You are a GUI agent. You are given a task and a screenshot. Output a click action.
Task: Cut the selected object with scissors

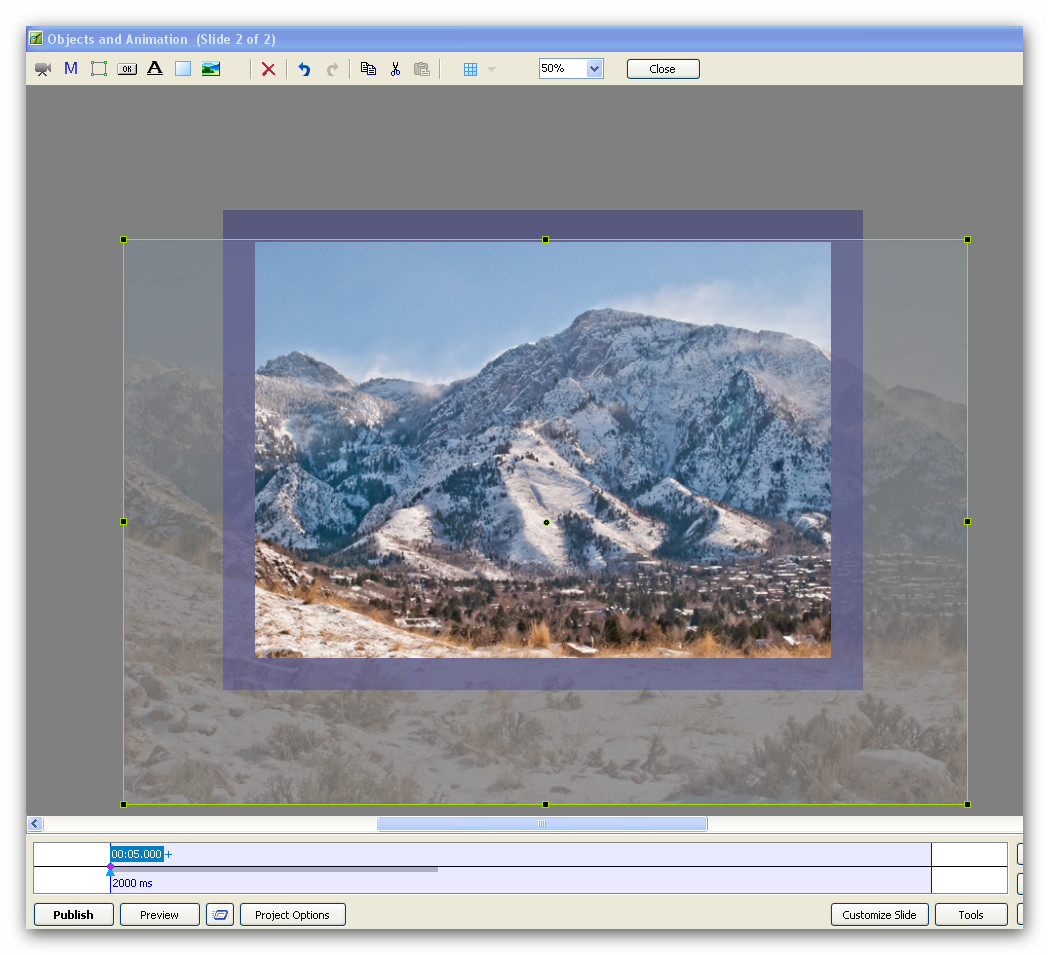tap(395, 69)
